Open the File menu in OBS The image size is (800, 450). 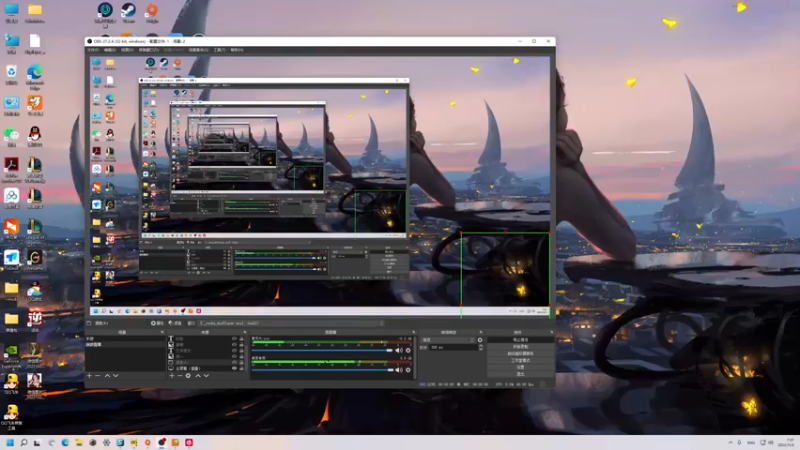coord(93,50)
